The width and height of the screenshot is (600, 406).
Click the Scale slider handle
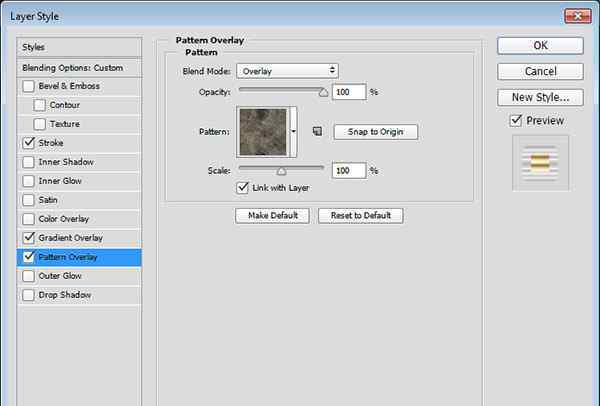281,171
